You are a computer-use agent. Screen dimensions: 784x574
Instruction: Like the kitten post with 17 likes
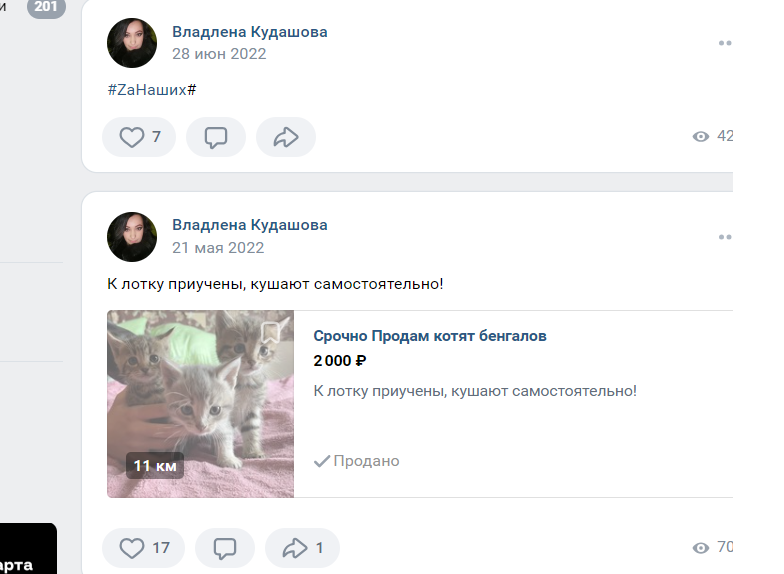[x=144, y=548]
